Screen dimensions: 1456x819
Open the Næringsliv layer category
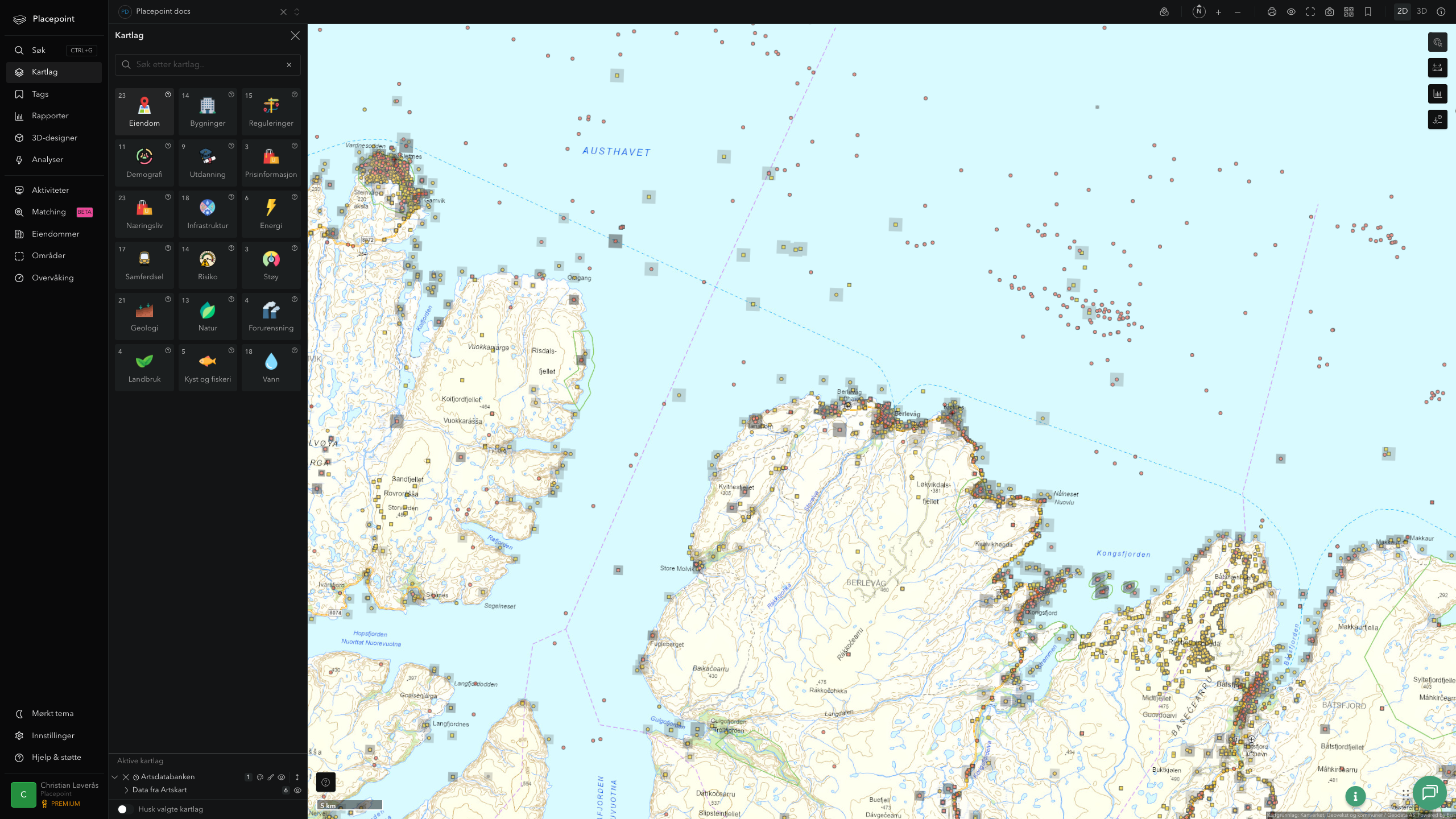(144, 214)
